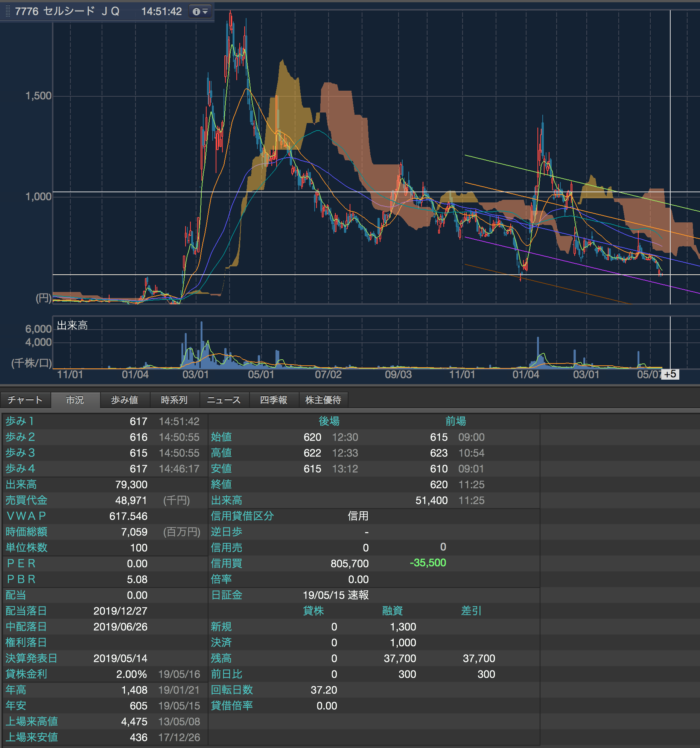Screen dimensions: 700x748
Task: Open the 四季報 tab
Action: click(x=273, y=400)
